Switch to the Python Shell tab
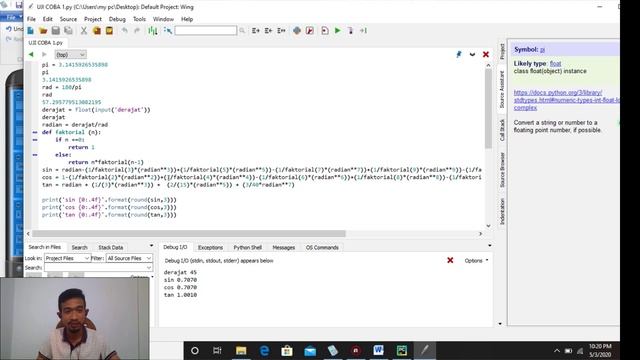Image resolution: width=640 pixels, height=360 pixels. [x=247, y=247]
